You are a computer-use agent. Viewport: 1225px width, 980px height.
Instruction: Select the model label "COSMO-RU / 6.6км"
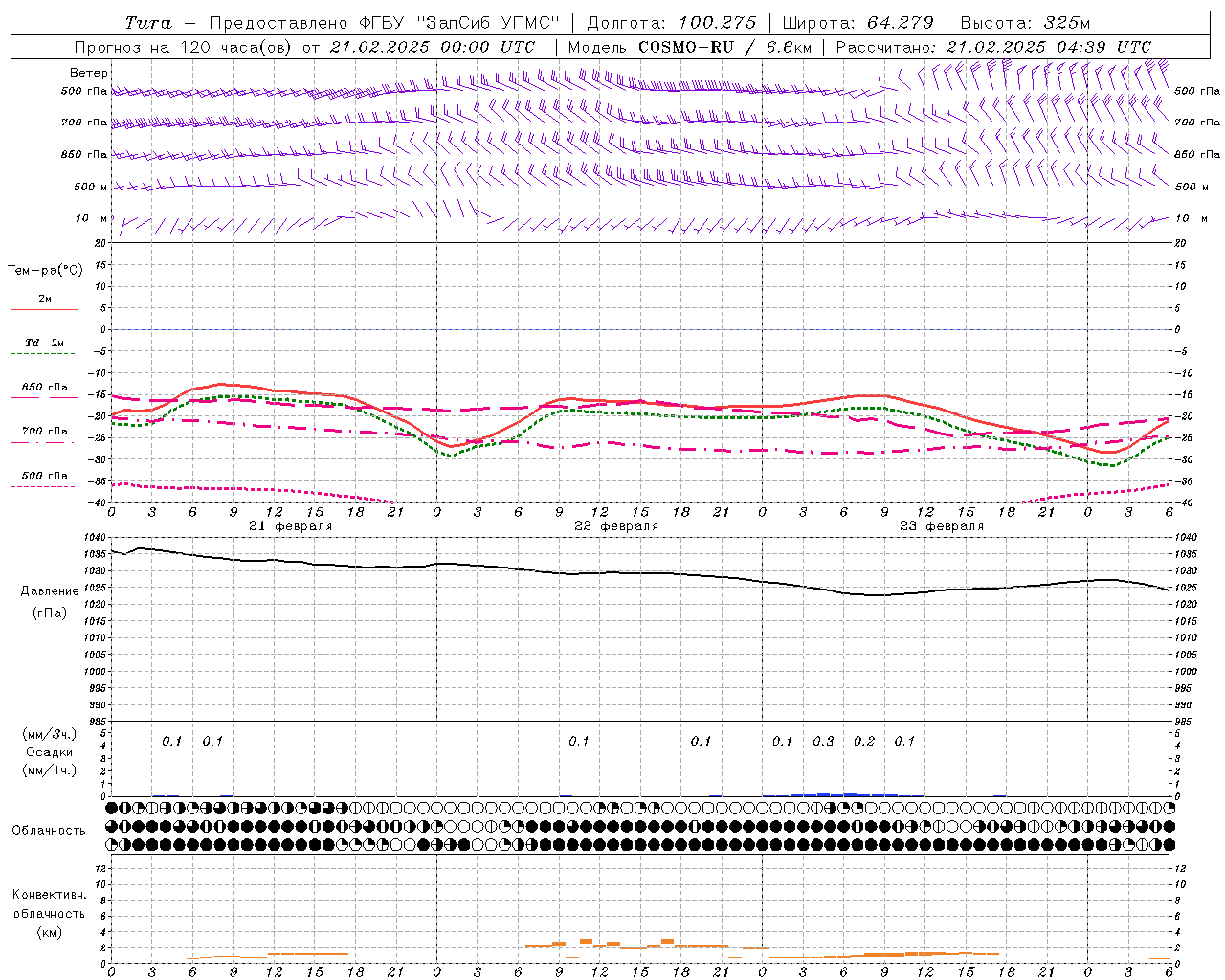click(725, 47)
